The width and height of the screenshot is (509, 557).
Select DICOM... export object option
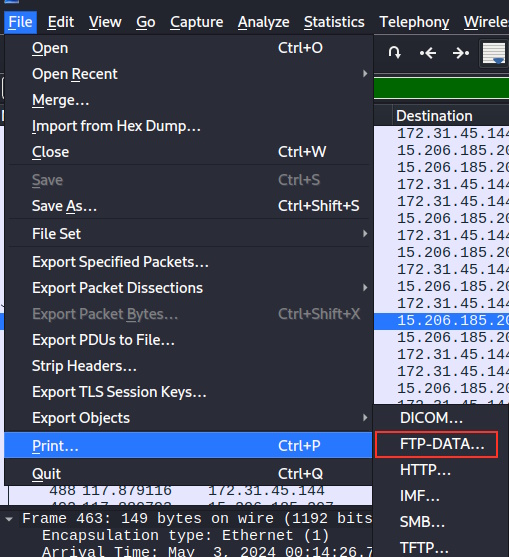coord(441,418)
